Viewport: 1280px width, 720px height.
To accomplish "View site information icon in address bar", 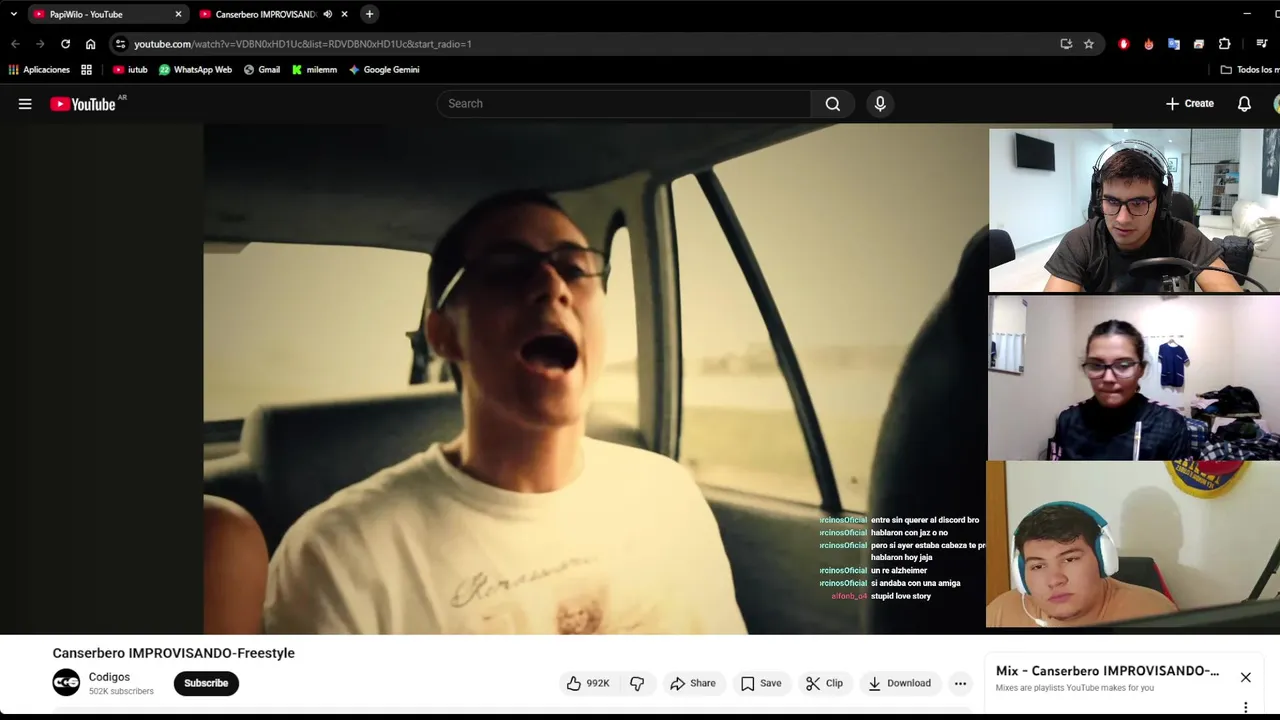I will 120,44.
